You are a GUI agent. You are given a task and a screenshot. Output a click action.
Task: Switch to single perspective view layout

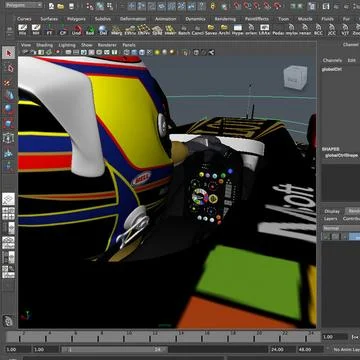coord(9,199)
